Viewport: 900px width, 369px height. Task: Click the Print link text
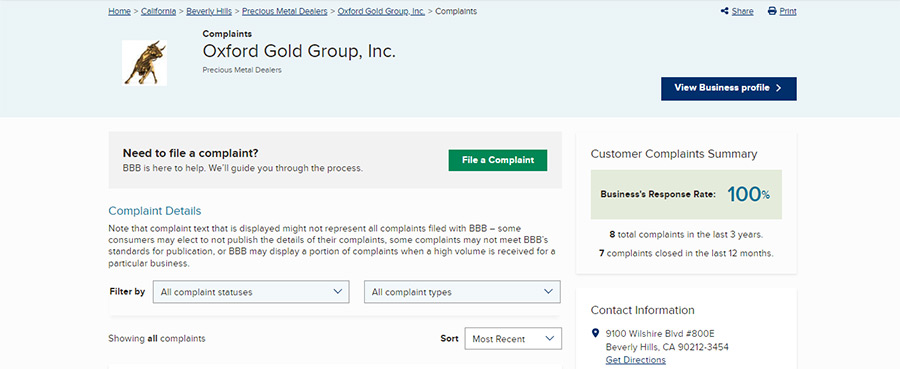click(x=788, y=11)
